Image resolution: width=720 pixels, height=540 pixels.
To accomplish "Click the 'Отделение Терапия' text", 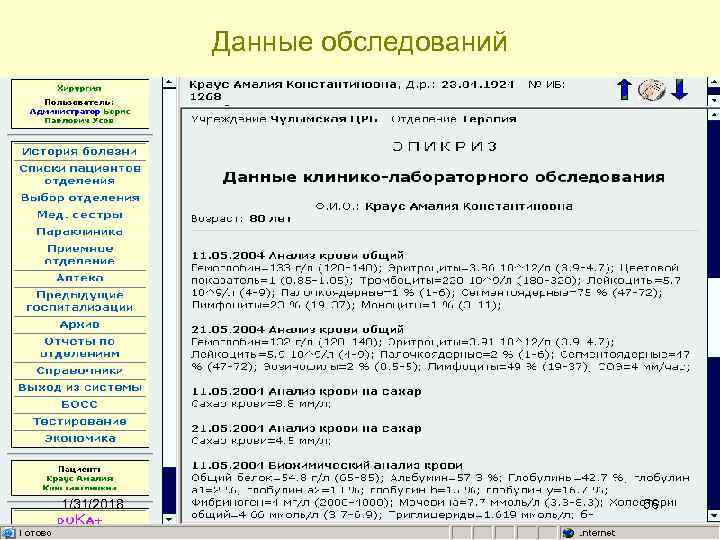I will coord(454,119).
